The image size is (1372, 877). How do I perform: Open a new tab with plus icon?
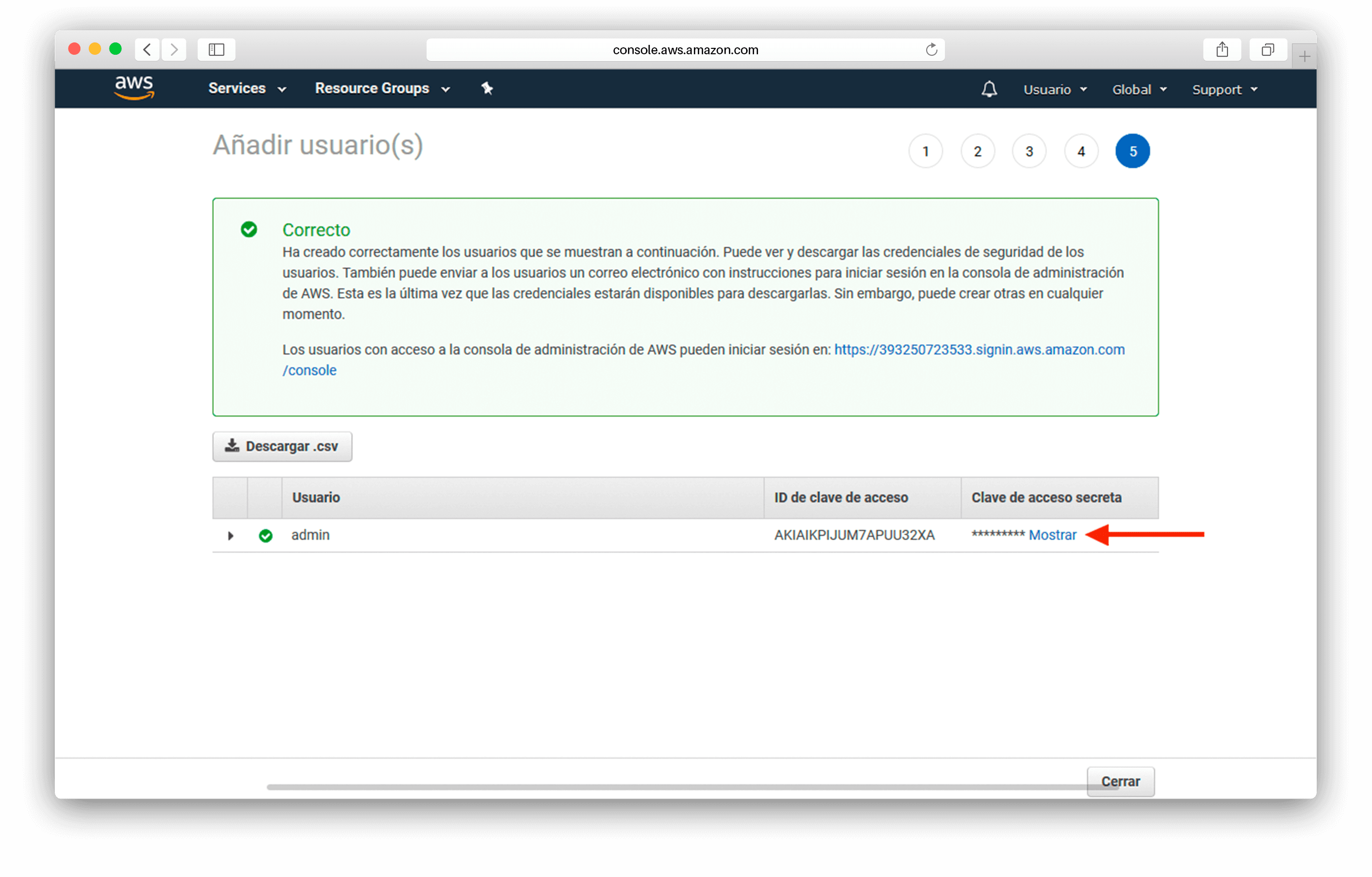tap(1304, 56)
